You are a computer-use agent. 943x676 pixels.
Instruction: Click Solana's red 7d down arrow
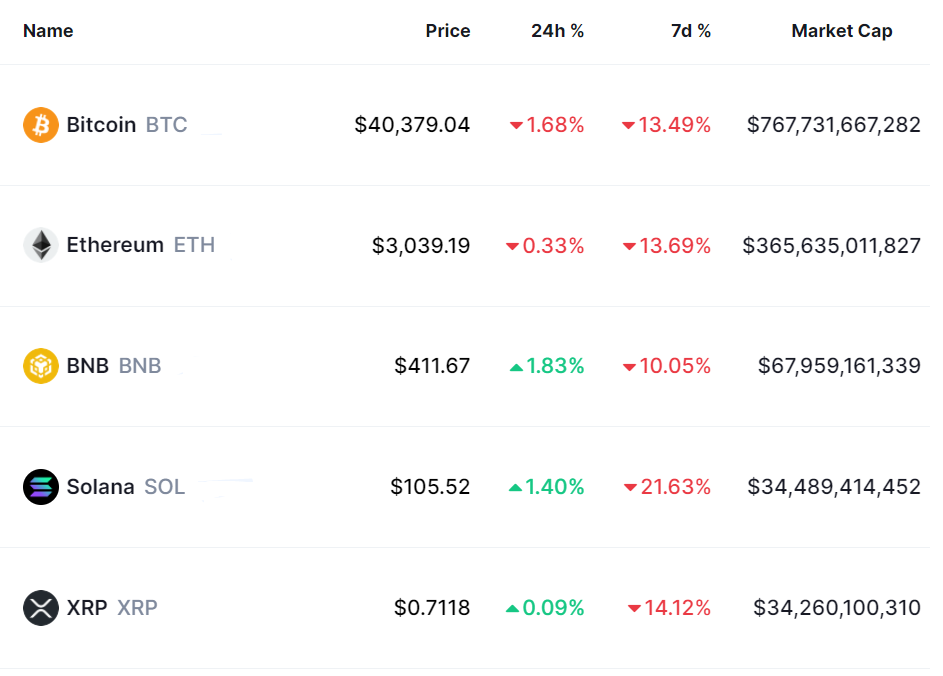point(630,488)
